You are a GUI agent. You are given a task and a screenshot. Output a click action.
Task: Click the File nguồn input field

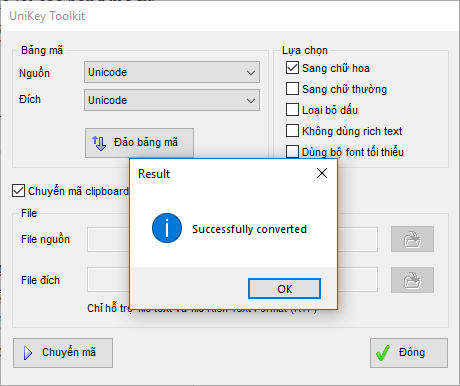[232, 239]
